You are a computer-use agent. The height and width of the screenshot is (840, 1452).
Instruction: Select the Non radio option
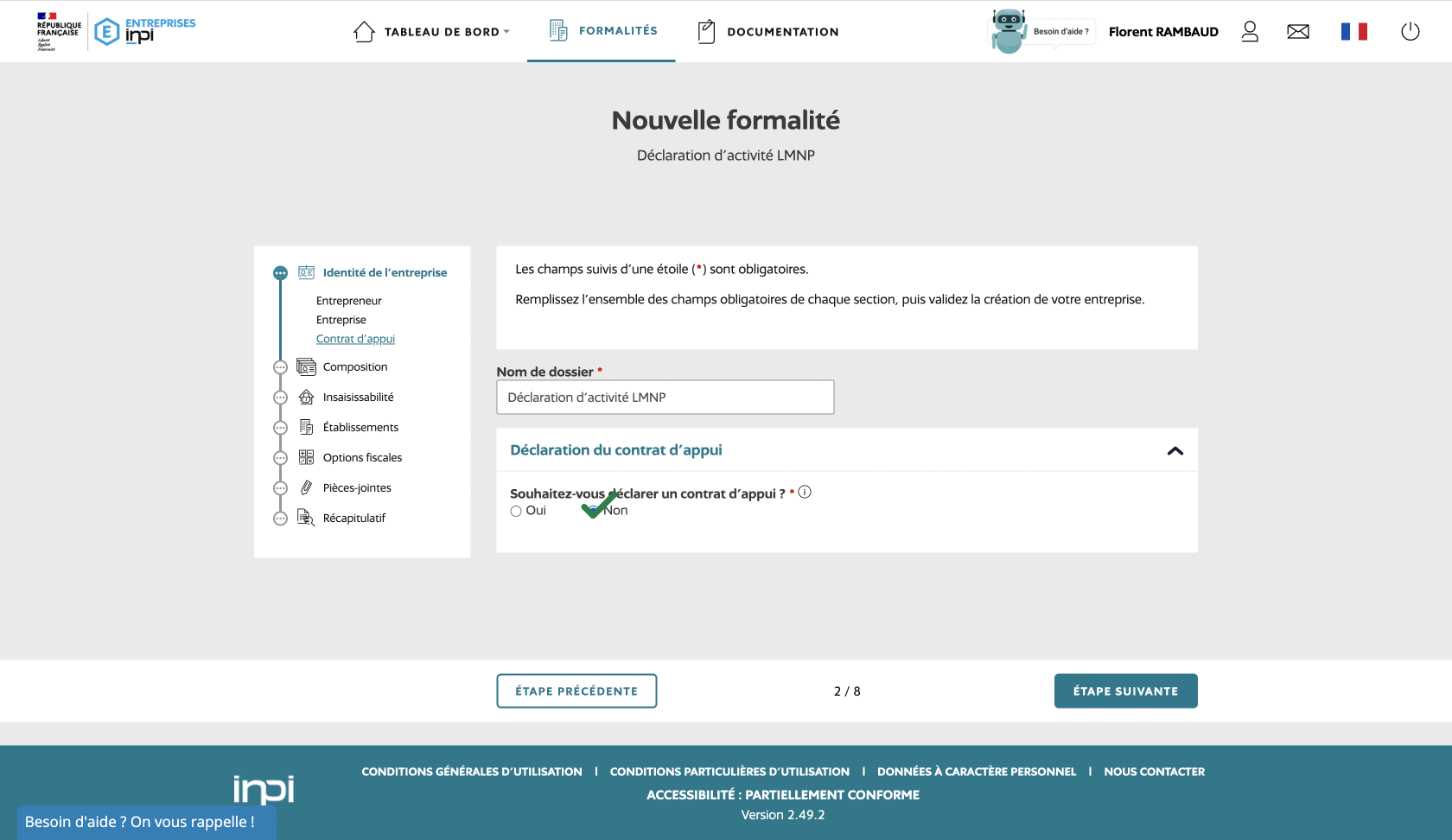click(x=595, y=511)
